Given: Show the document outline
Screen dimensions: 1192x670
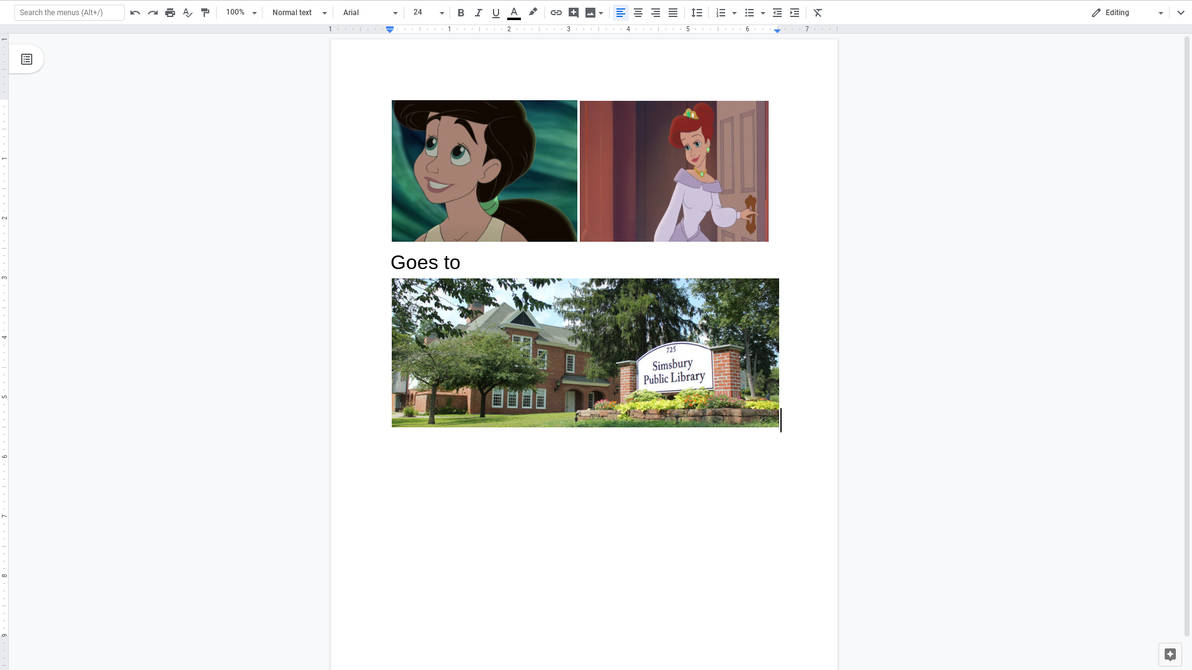Looking at the screenshot, I should 27,59.
